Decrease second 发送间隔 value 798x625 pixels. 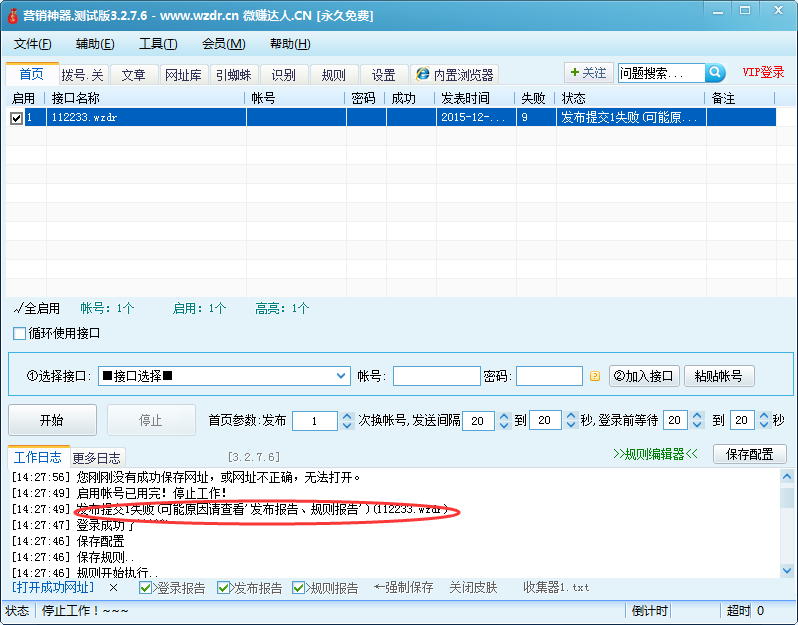tap(571, 425)
